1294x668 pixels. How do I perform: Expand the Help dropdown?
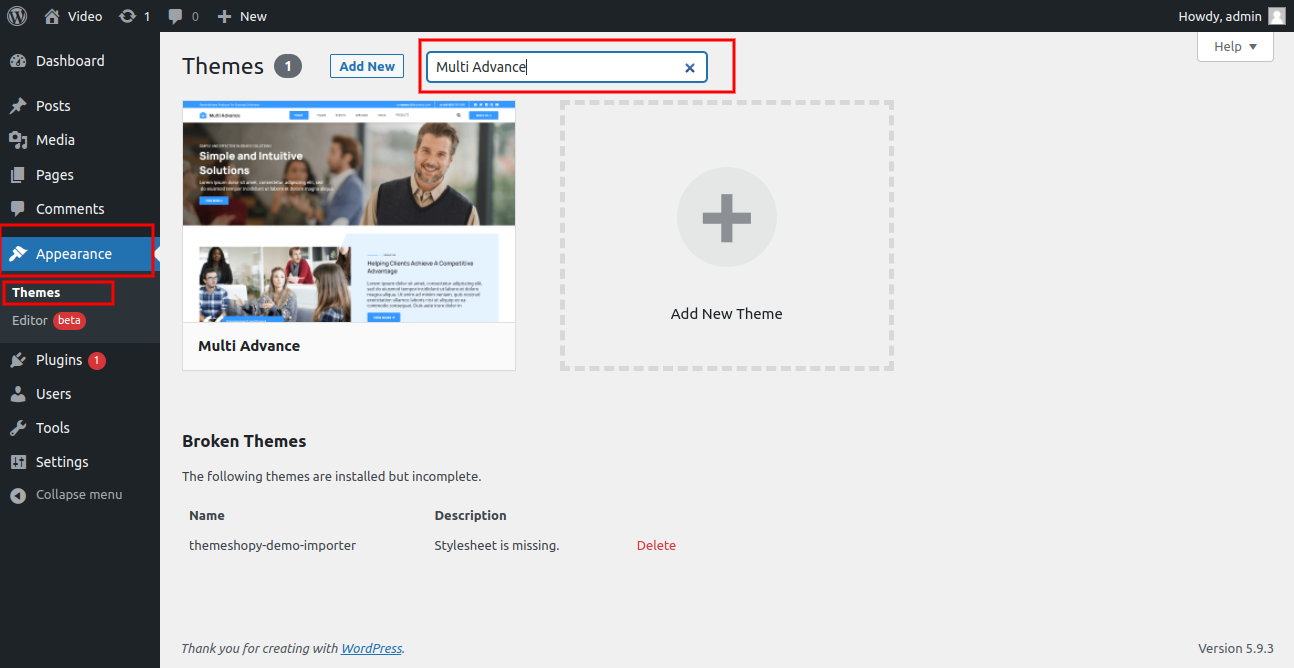coord(1234,47)
